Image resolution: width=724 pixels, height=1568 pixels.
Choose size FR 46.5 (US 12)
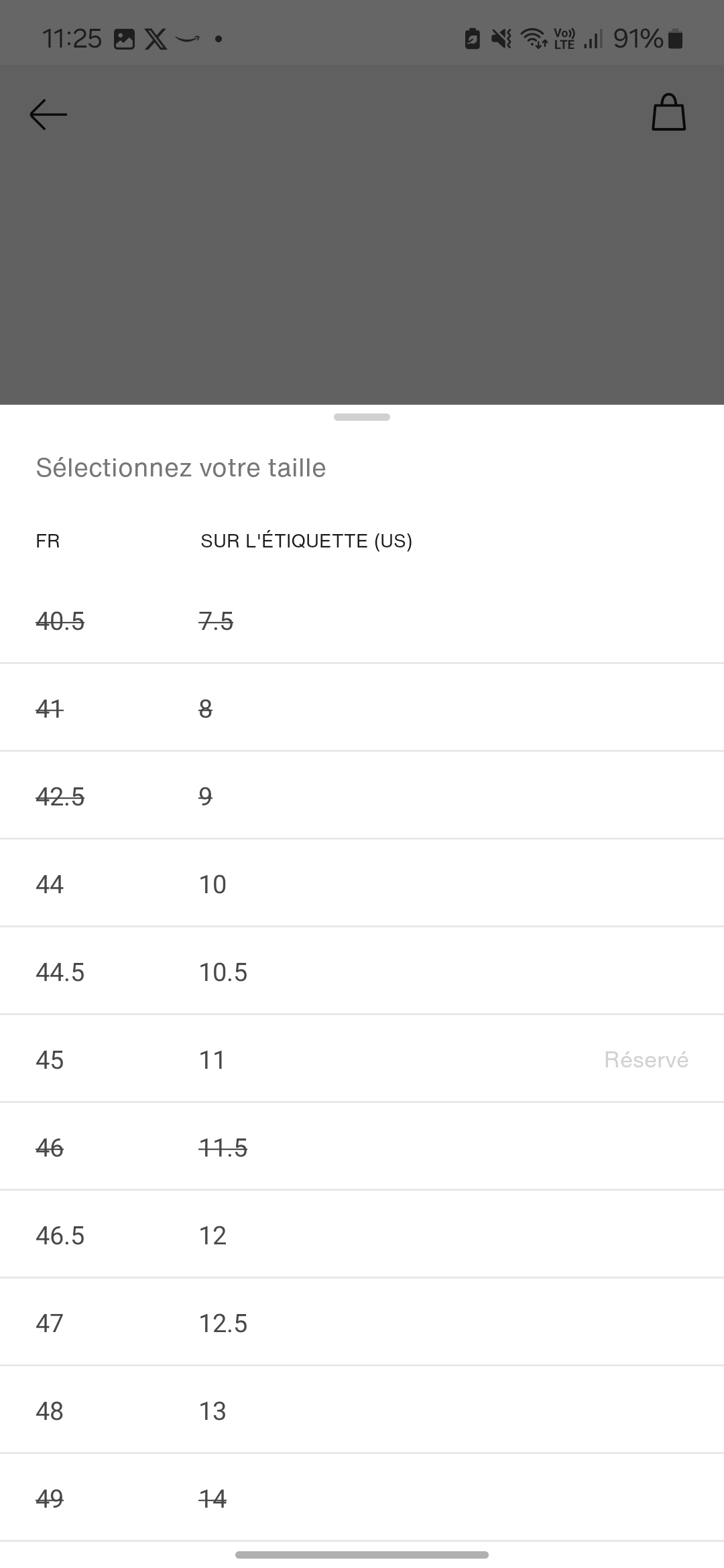pyautogui.click(x=362, y=1235)
